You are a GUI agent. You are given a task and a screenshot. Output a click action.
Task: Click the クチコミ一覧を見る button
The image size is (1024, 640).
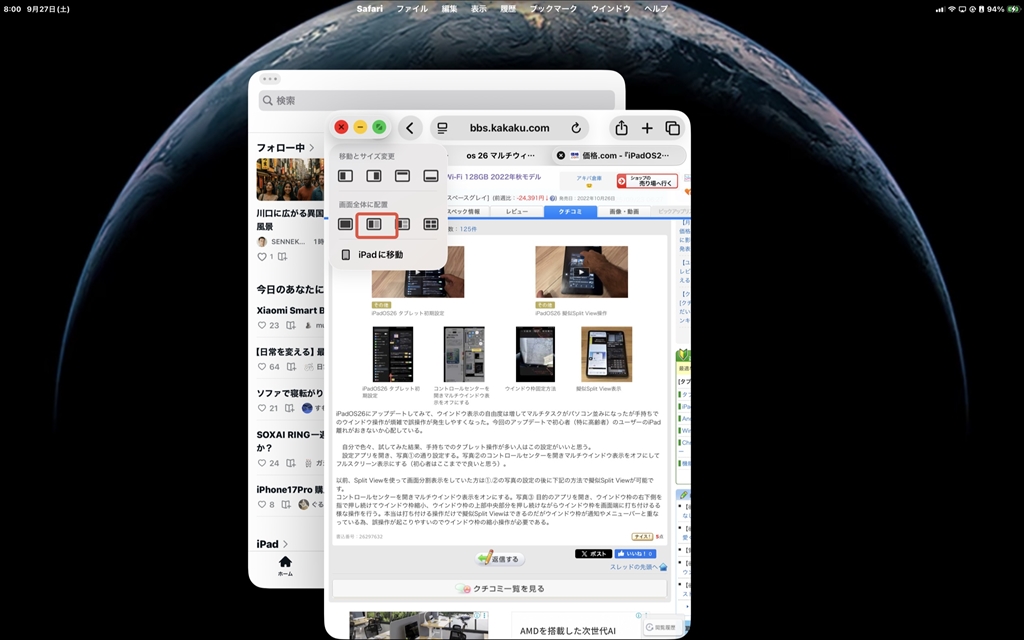500,588
